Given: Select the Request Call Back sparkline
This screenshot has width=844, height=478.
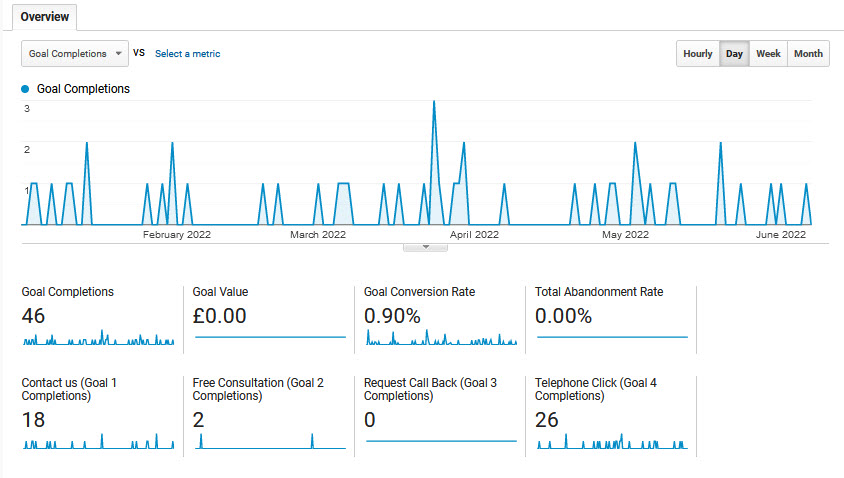Looking at the screenshot, I should click(x=441, y=441).
